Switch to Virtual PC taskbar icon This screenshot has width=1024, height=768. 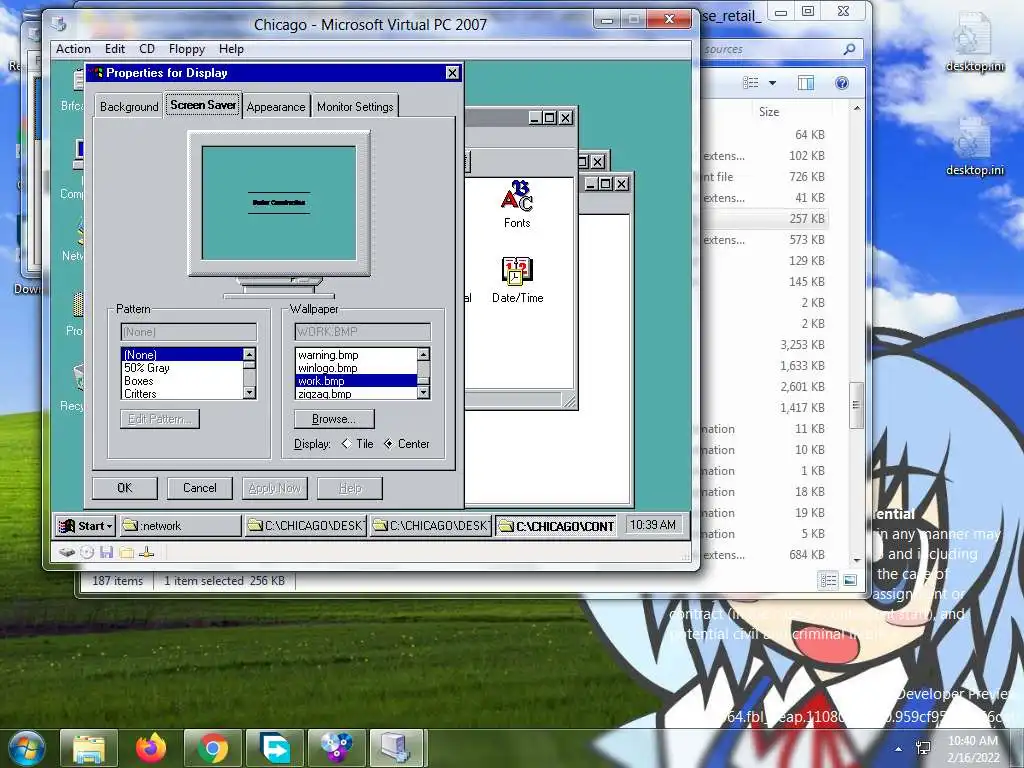399,748
